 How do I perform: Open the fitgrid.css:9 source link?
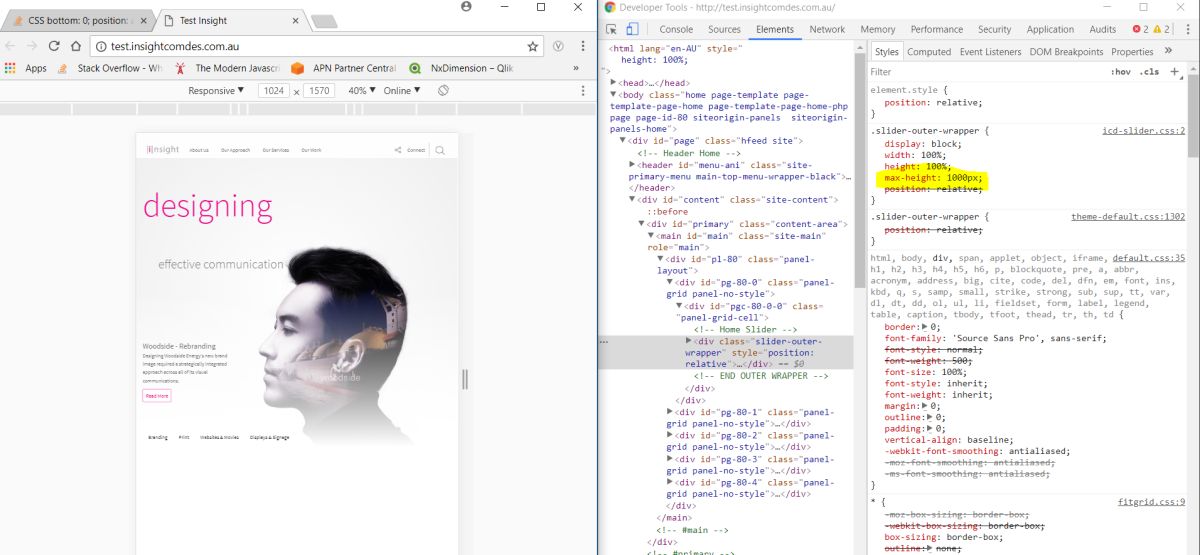1151,502
